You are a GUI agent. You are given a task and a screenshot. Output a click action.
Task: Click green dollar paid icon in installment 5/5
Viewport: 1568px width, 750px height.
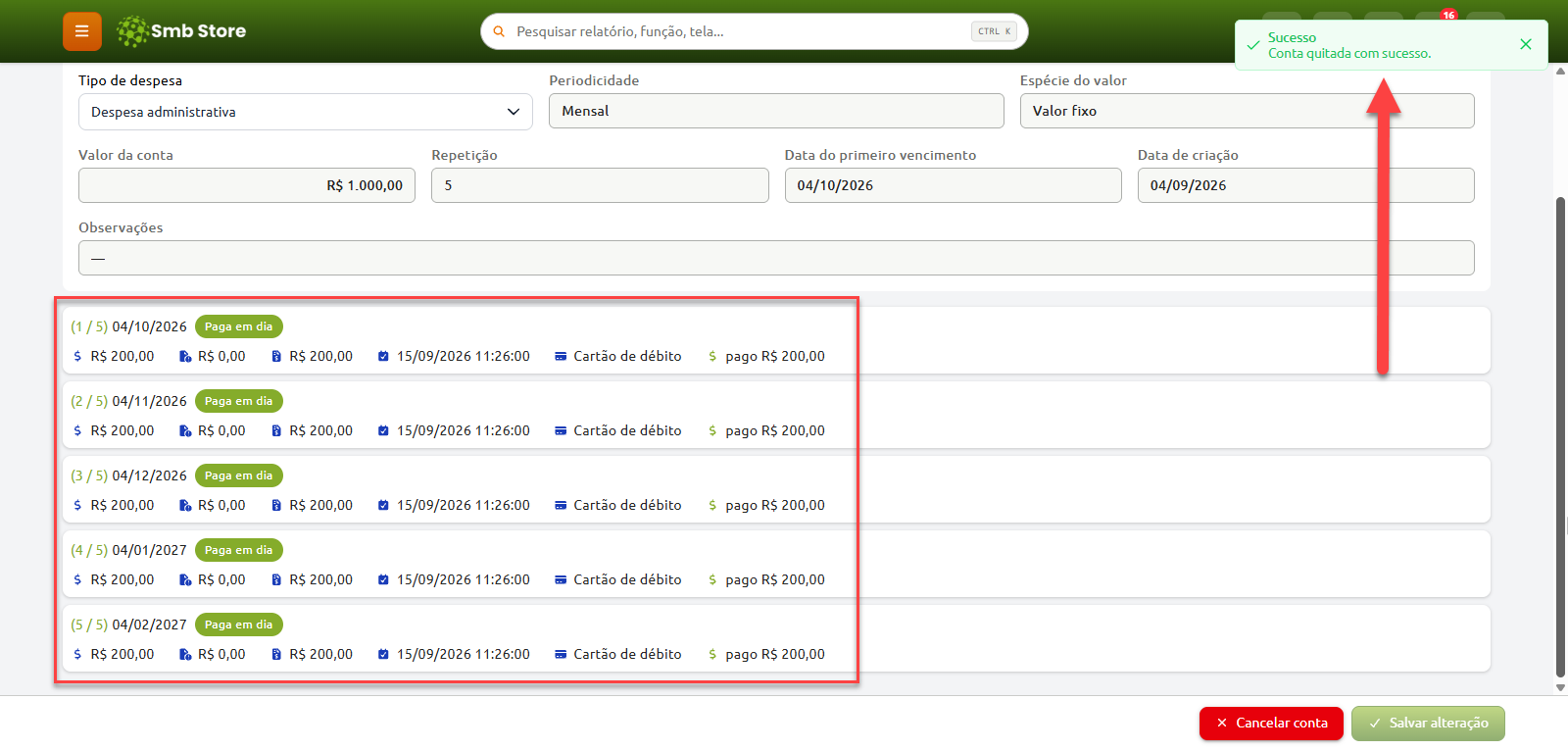click(x=712, y=654)
